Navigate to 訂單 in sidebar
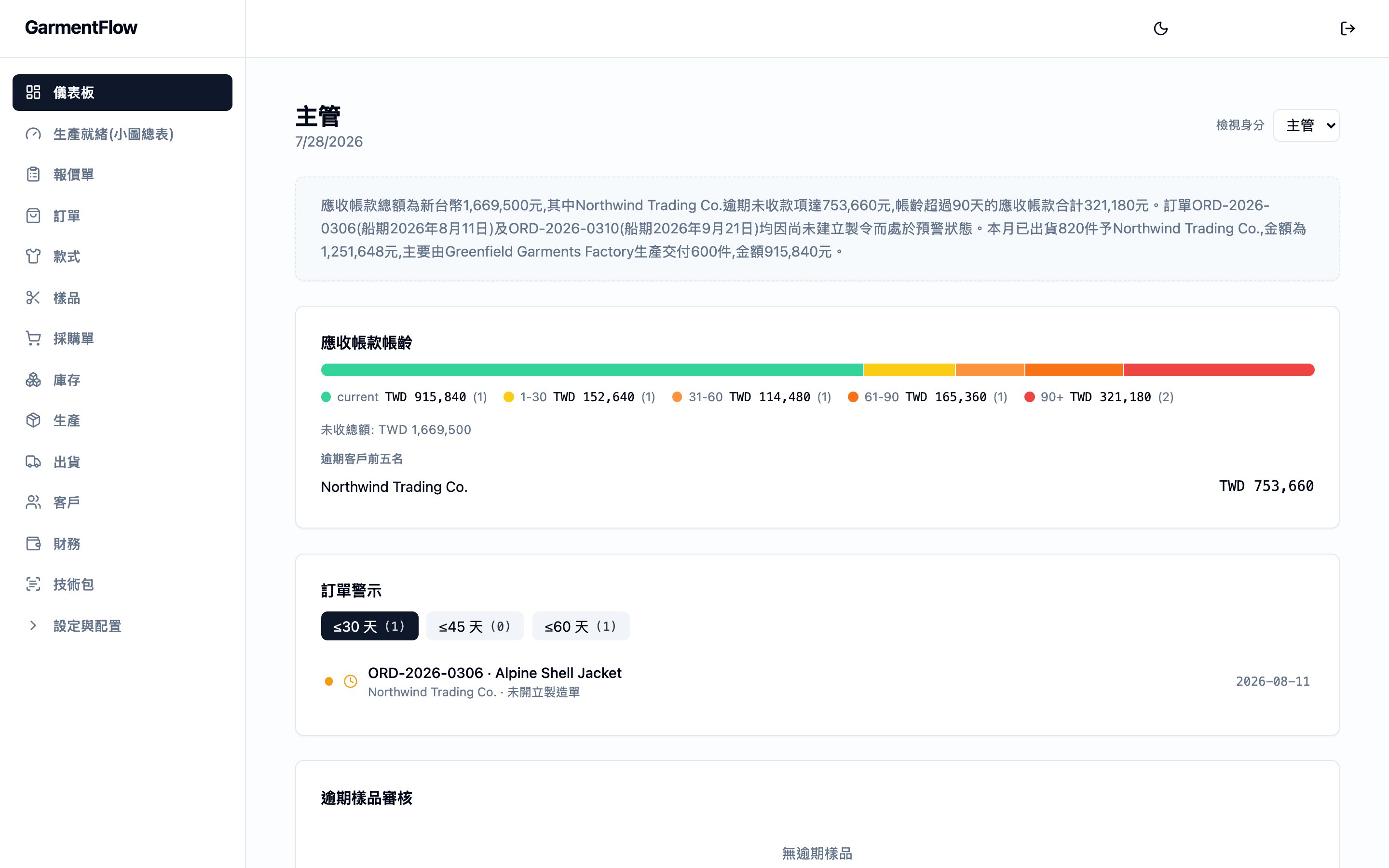The width and height of the screenshot is (1389, 868). coord(122,216)
